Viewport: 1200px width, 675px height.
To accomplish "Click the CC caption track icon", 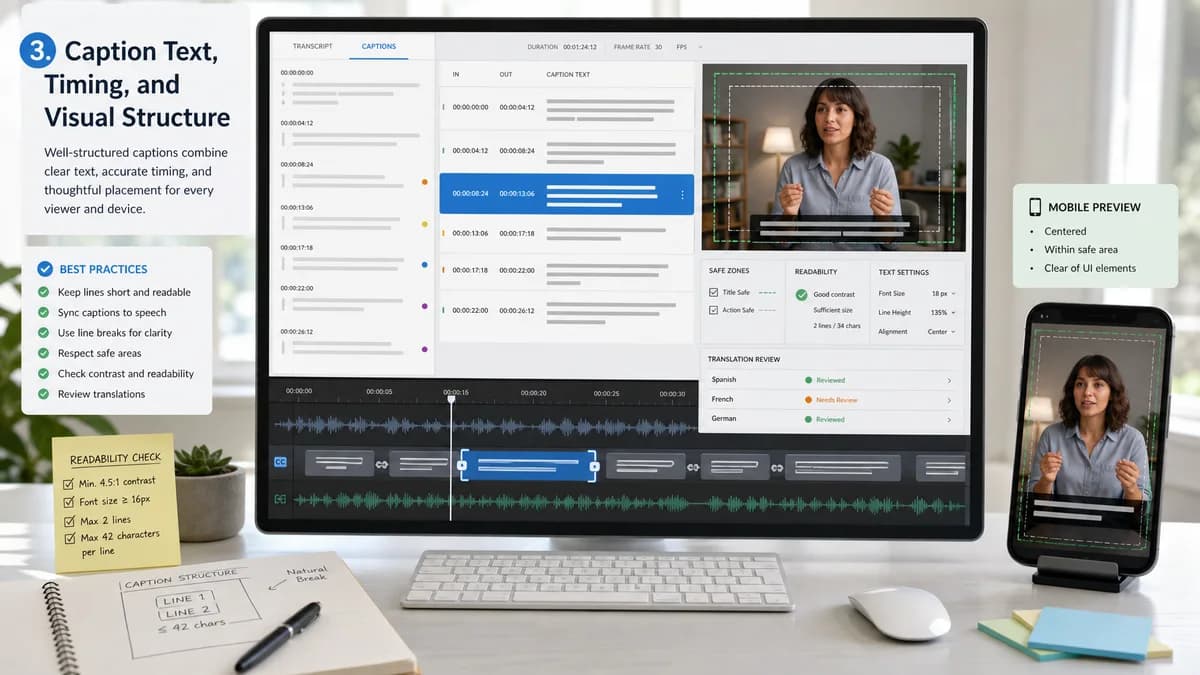I will pos(280,462).
